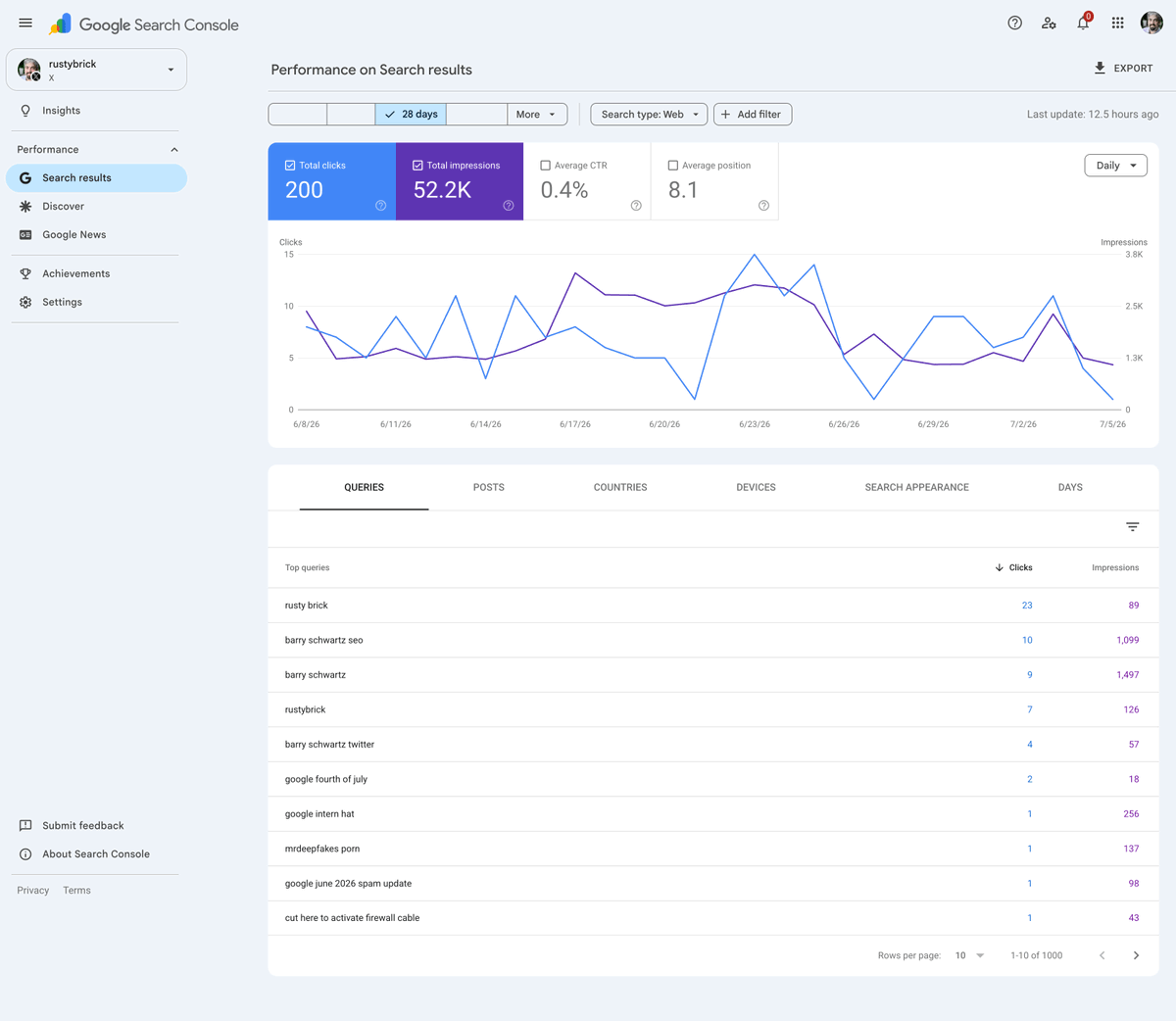This screenshot has height=1021, width=1176.
Task: Click the Google Search Console logo
Action: click(144, 24)
